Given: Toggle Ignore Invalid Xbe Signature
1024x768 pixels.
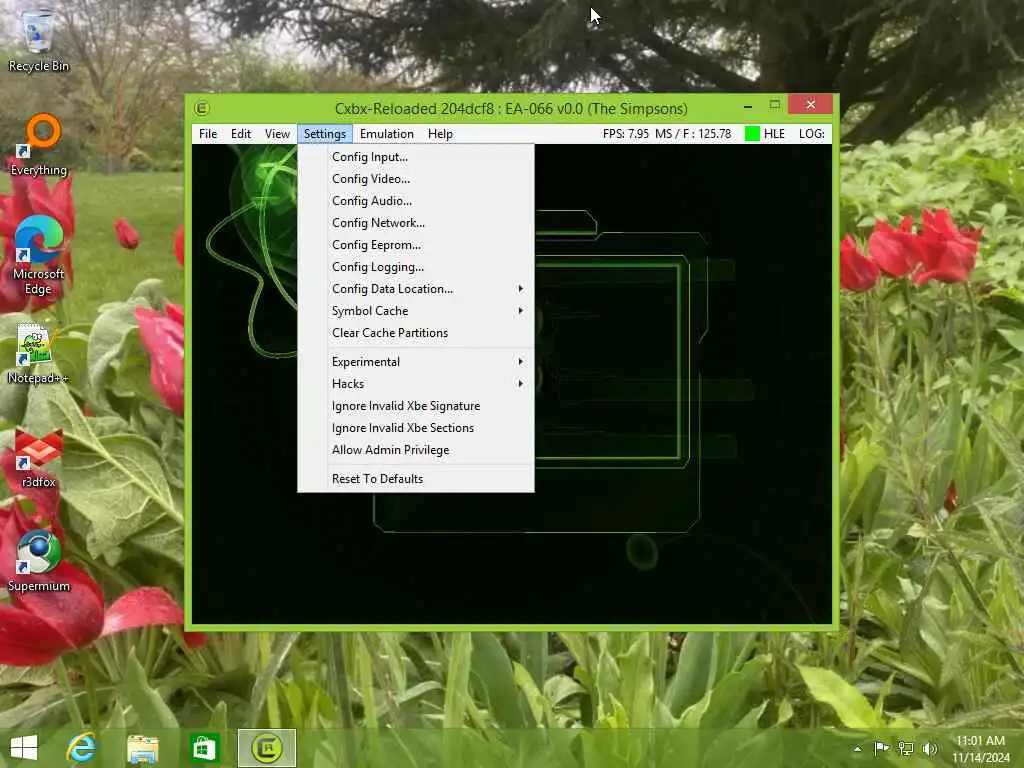Looking at the screenshot, I should (x=416, y=406).
